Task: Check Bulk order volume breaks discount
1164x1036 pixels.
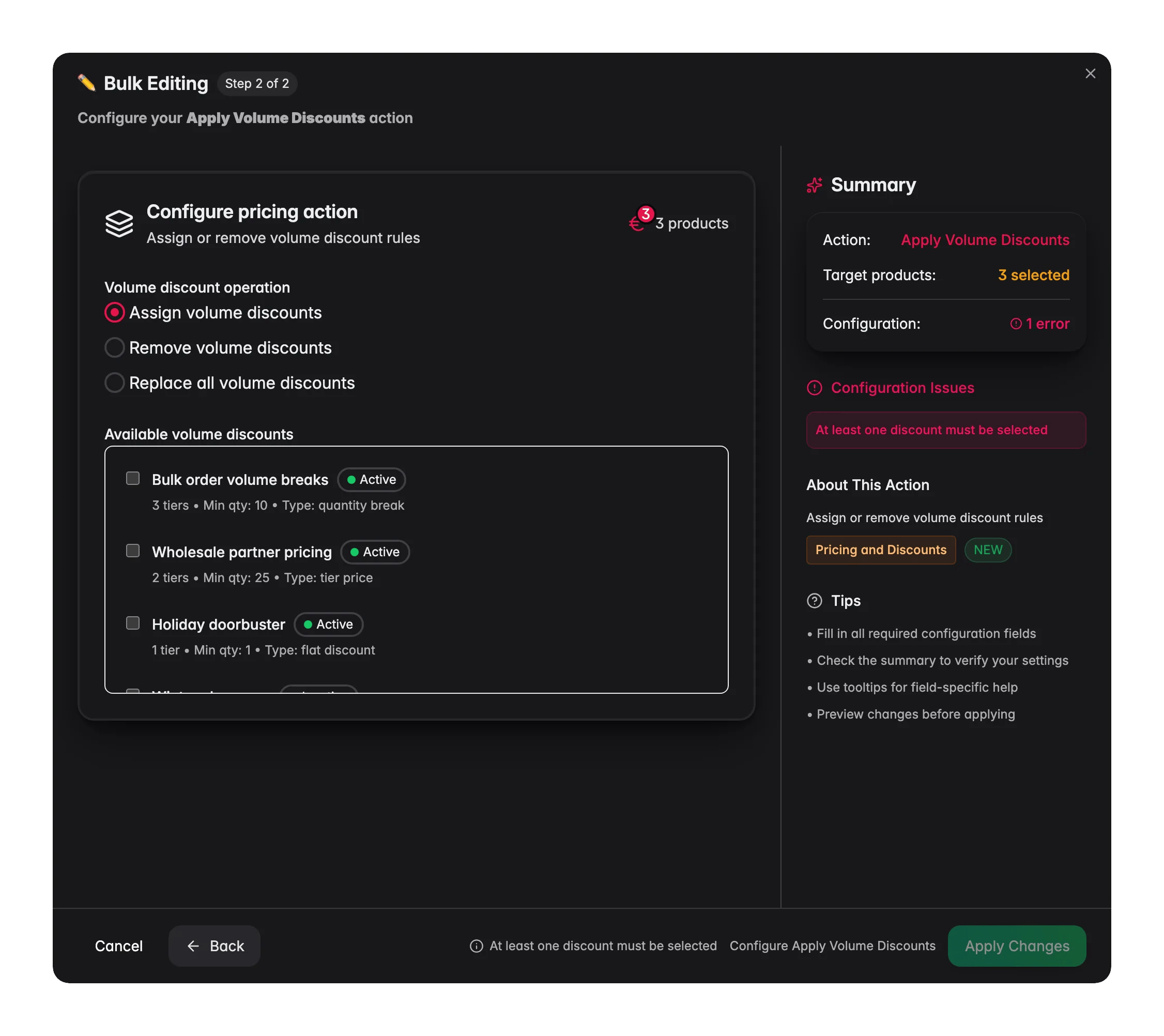Action: tap(133, 478)
